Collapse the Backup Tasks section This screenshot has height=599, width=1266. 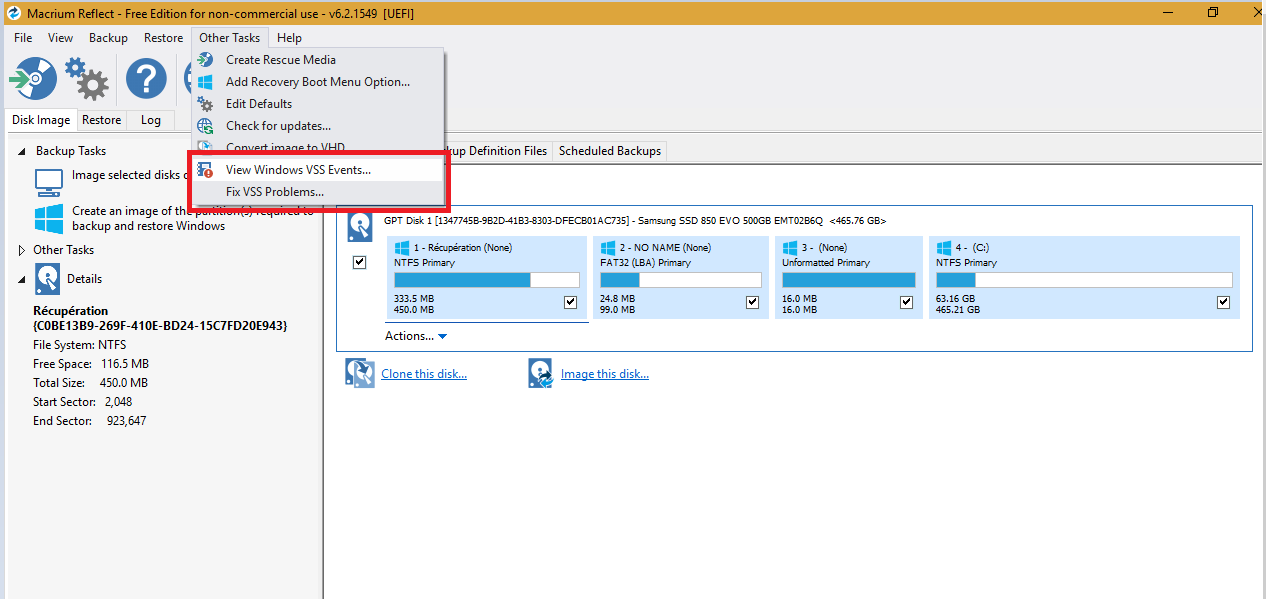(22, 151)
